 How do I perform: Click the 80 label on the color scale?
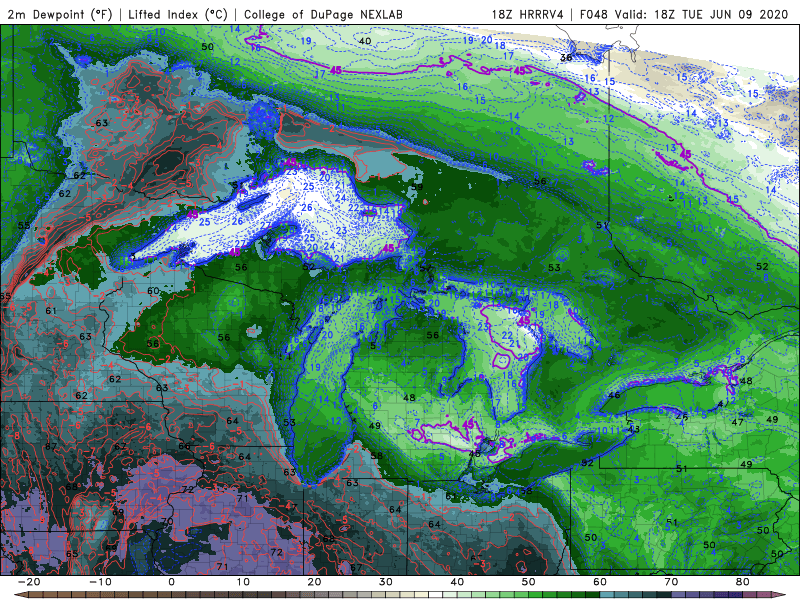pos(743,582)
